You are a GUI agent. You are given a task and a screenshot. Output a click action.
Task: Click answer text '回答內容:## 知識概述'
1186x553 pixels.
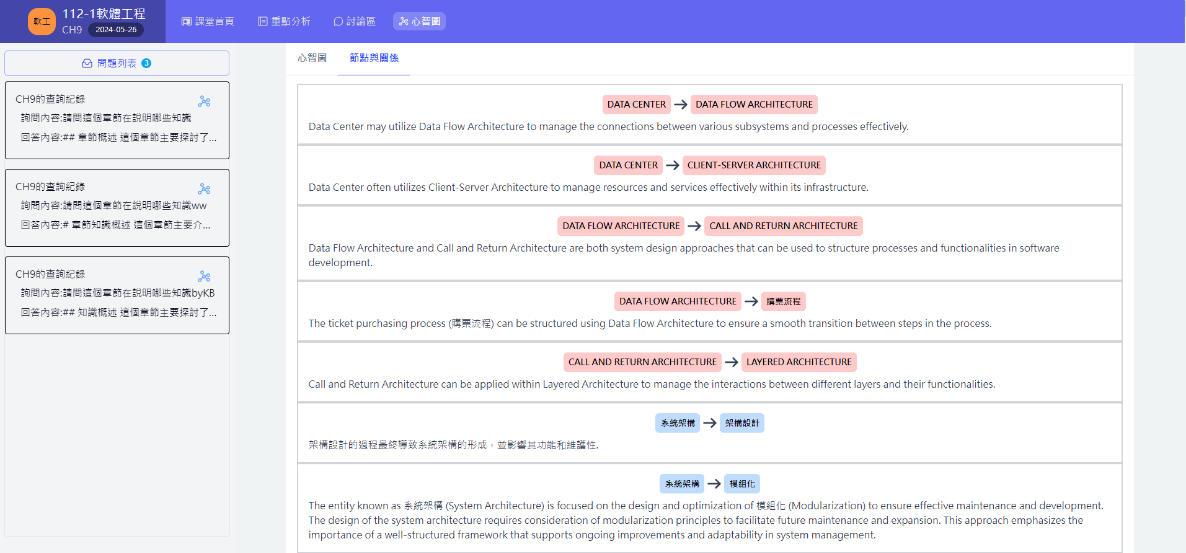click(120, 312)
